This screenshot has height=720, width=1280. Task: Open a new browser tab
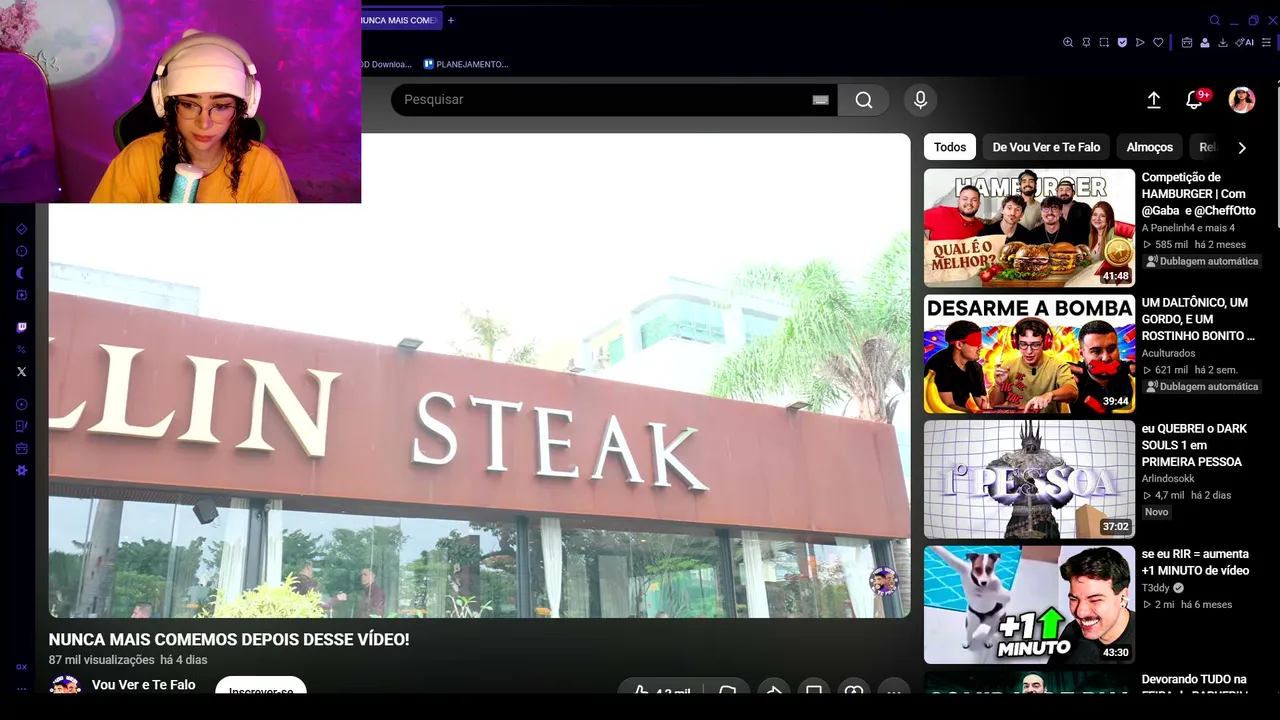(x=451, y=20)
